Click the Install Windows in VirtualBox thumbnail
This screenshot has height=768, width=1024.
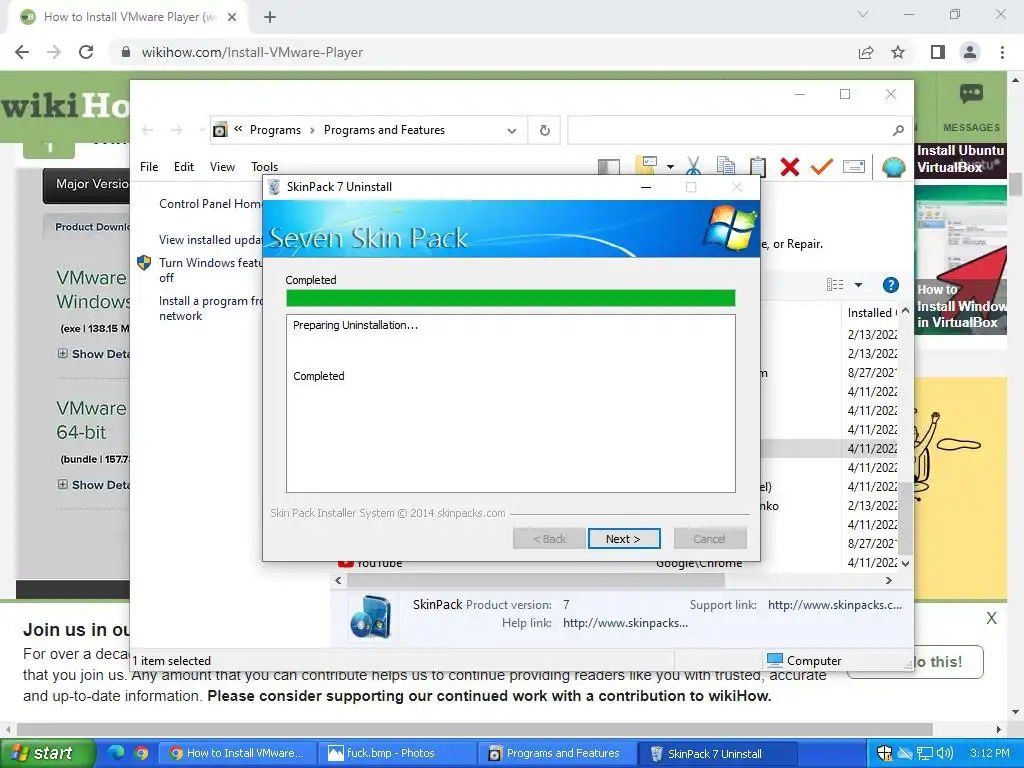pos(961,260)
